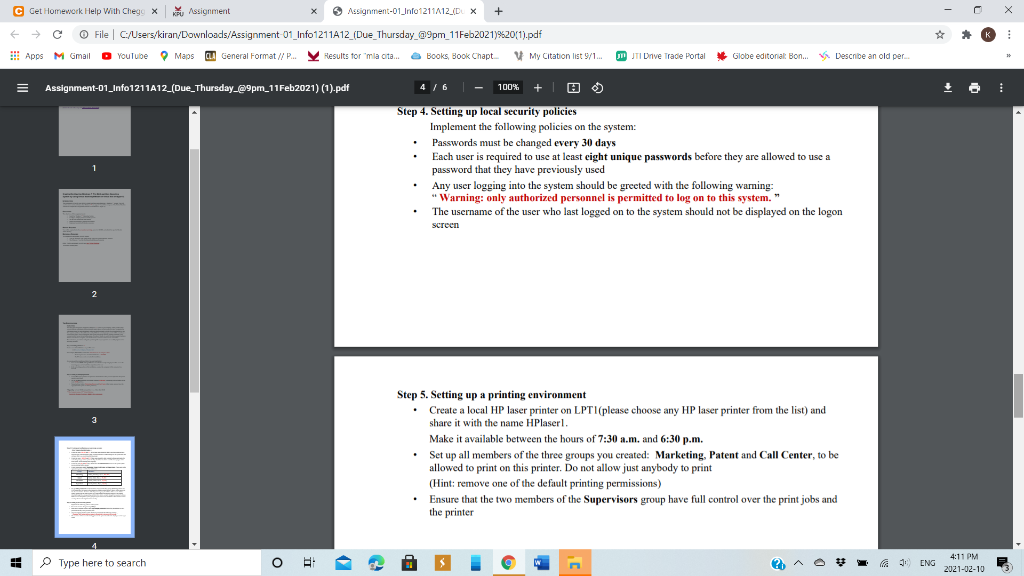Viewport: 1024px width, 576px height.
Task: Open Microsoft Store on the taskbar
Action: pos(409,563)
